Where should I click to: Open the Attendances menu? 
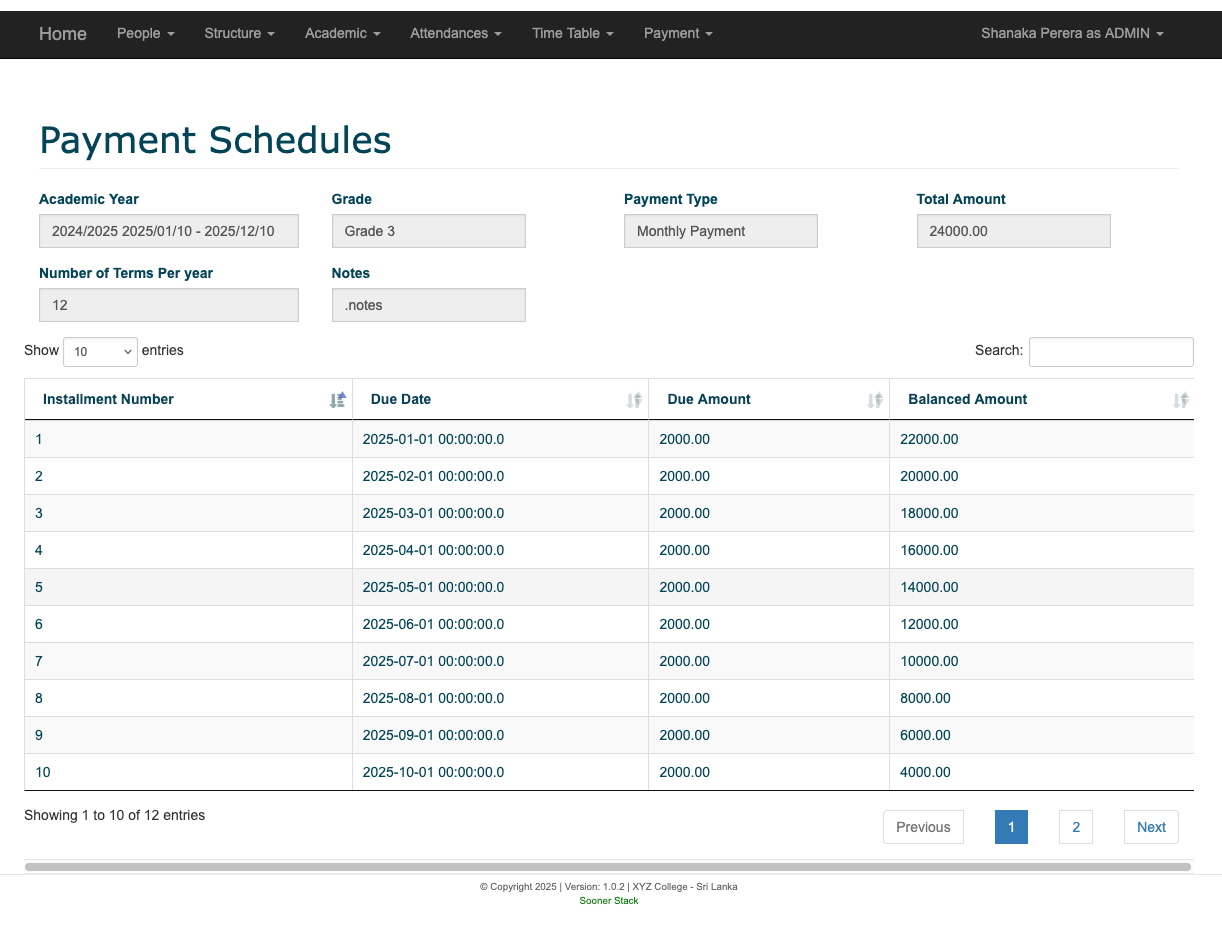455,33
